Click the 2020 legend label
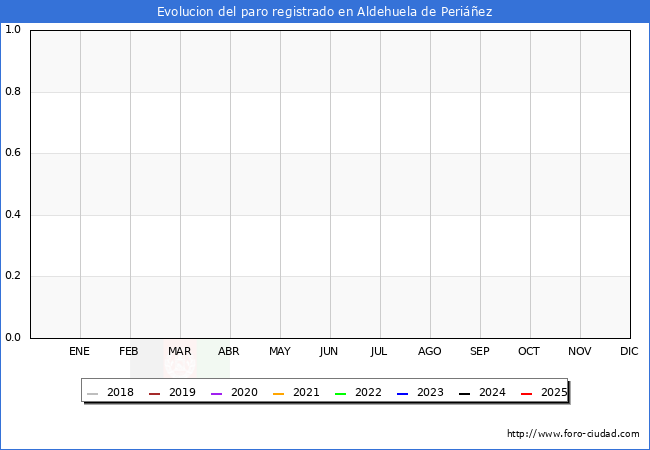 (244, 392)
